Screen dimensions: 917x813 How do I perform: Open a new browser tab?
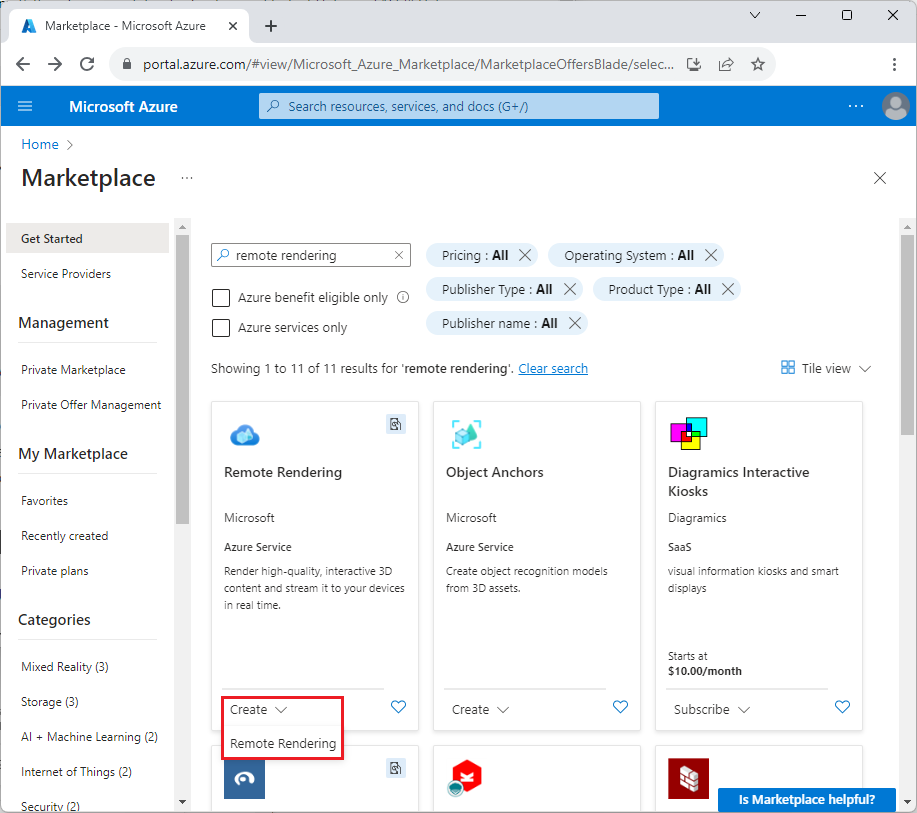click(x=271, y=26)
